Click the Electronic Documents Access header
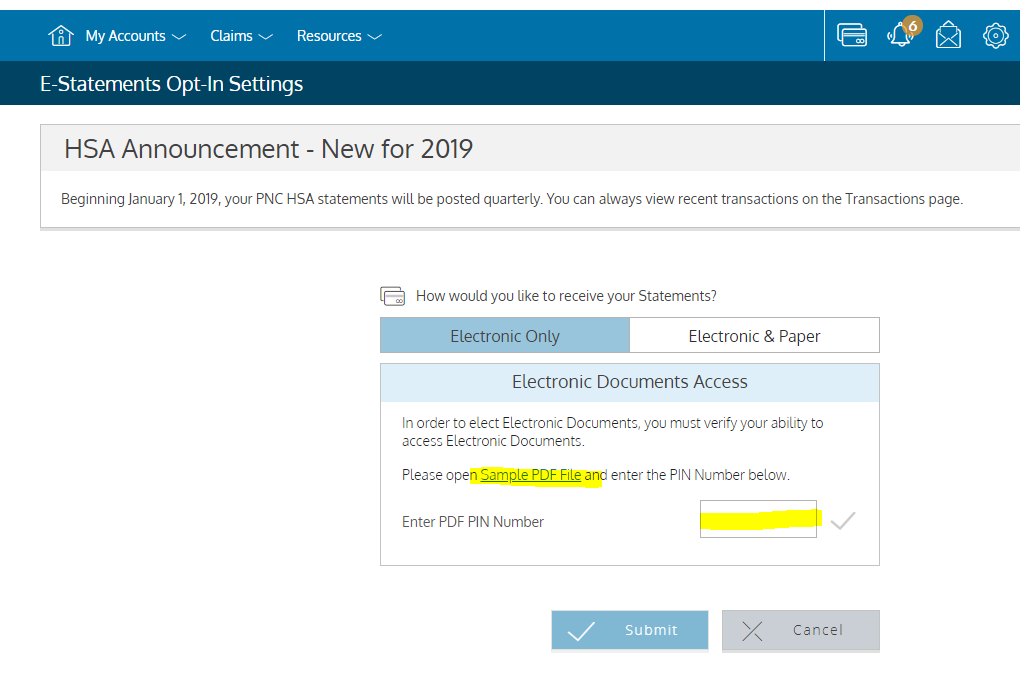 click(x=629, y=382)
